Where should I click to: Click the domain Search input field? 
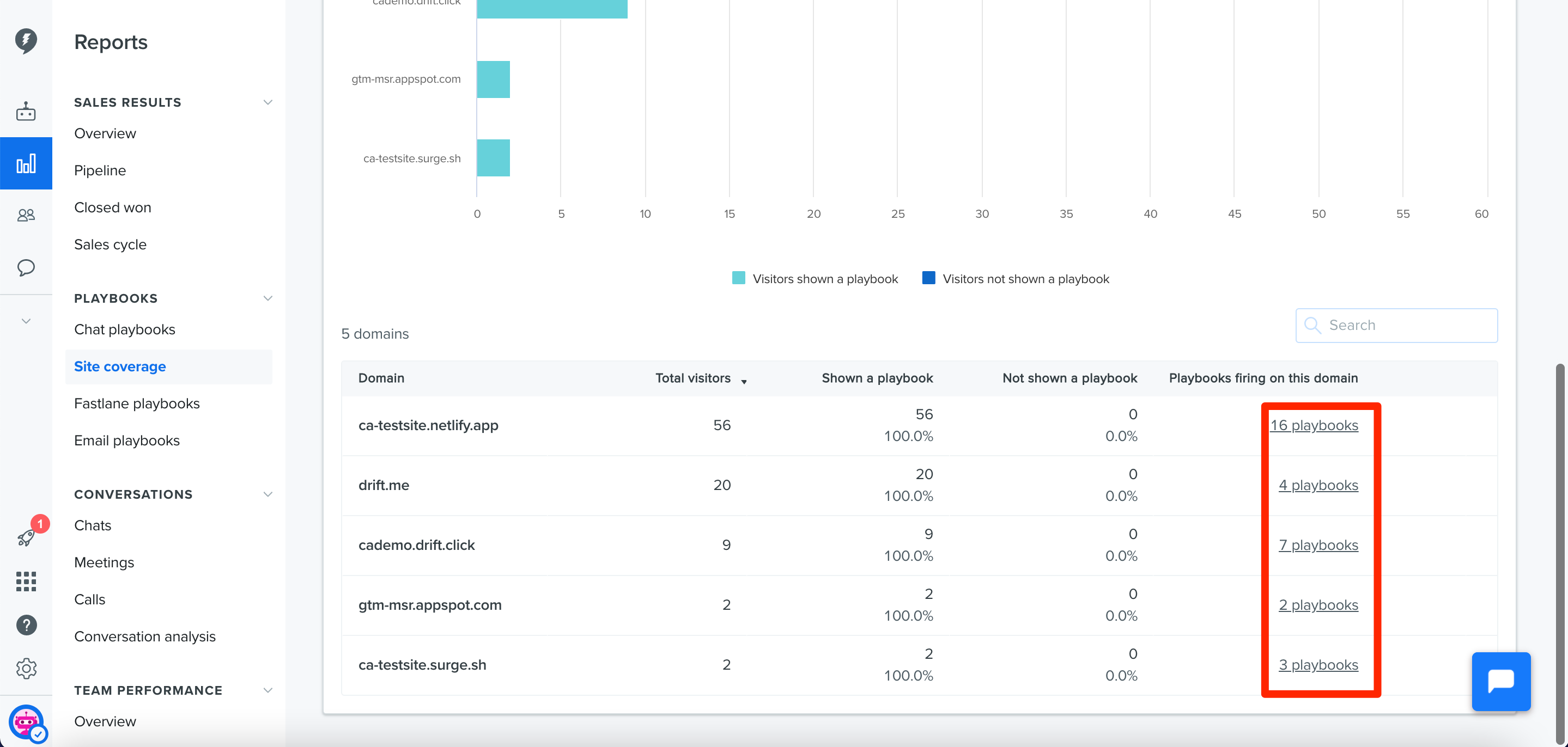click(x=1396, y=326)
